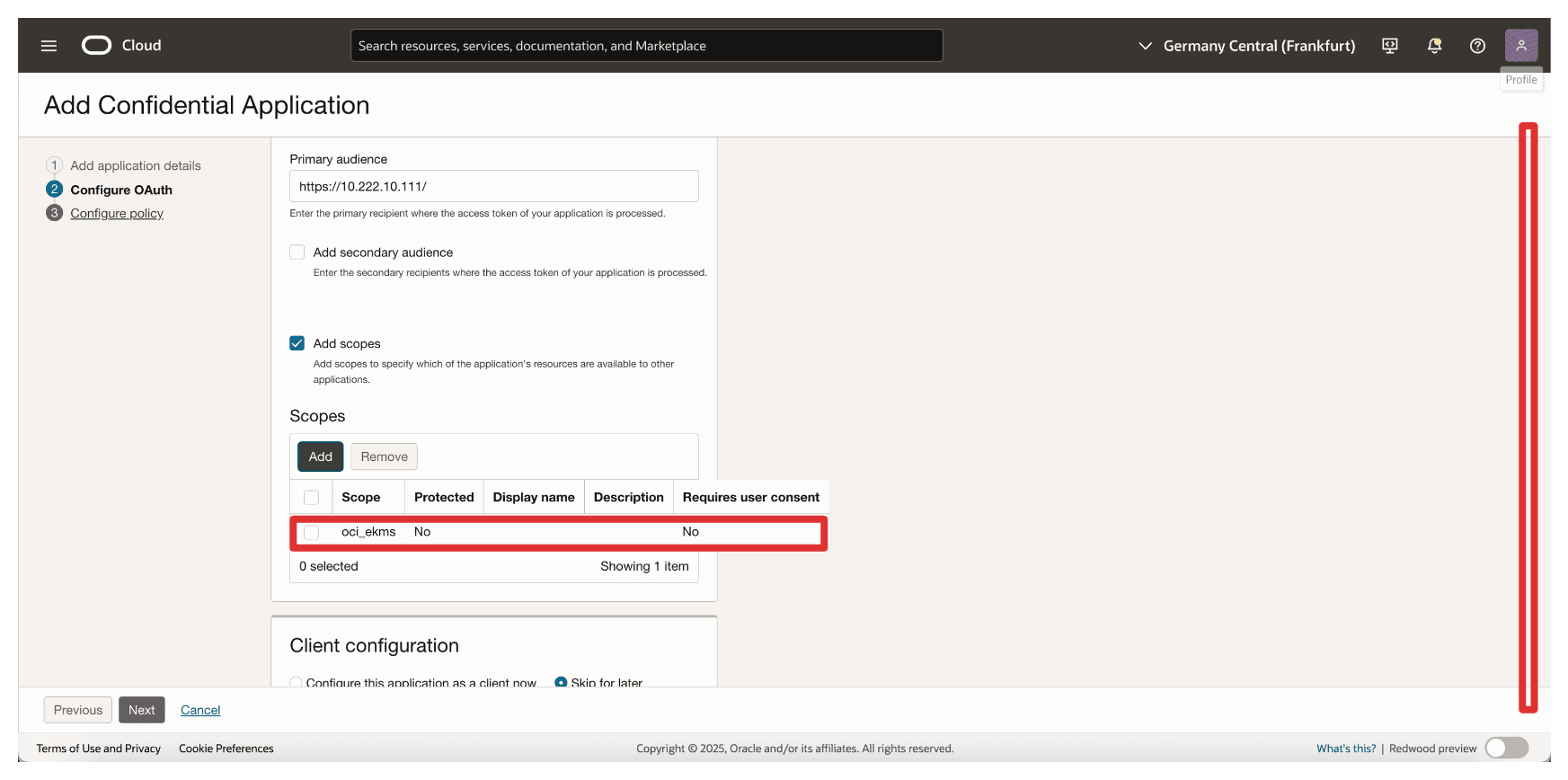The height and width of the screenshot is (780, 1568).
Task: Click the Remove scope button
Action: pos(384,456)
